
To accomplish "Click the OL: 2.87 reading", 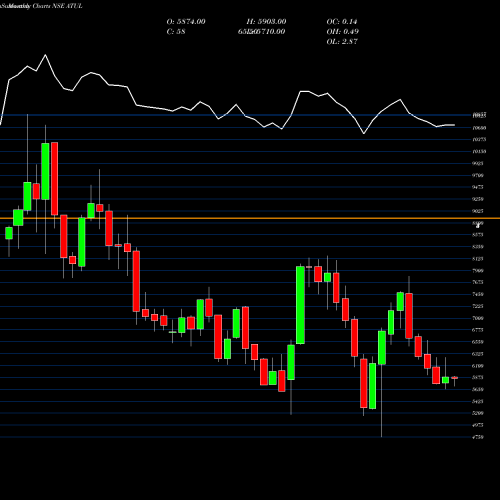I will [x=342, y=42].
